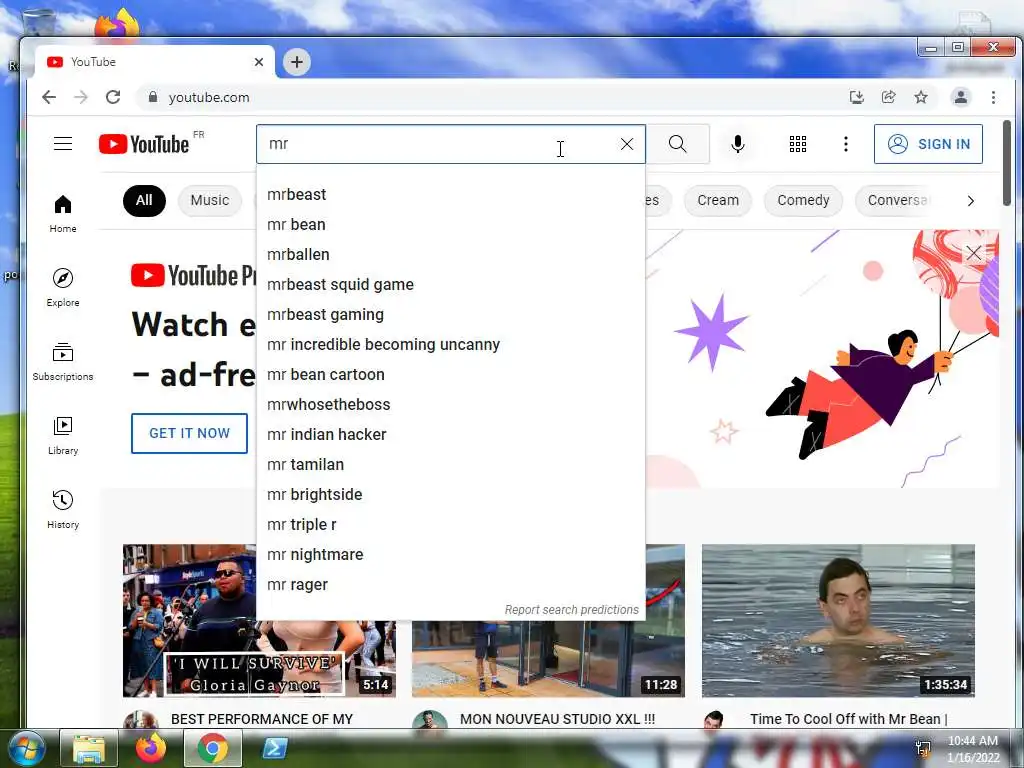
Task: Select the Comedy filter chip
Action: (x=803, y=200)
